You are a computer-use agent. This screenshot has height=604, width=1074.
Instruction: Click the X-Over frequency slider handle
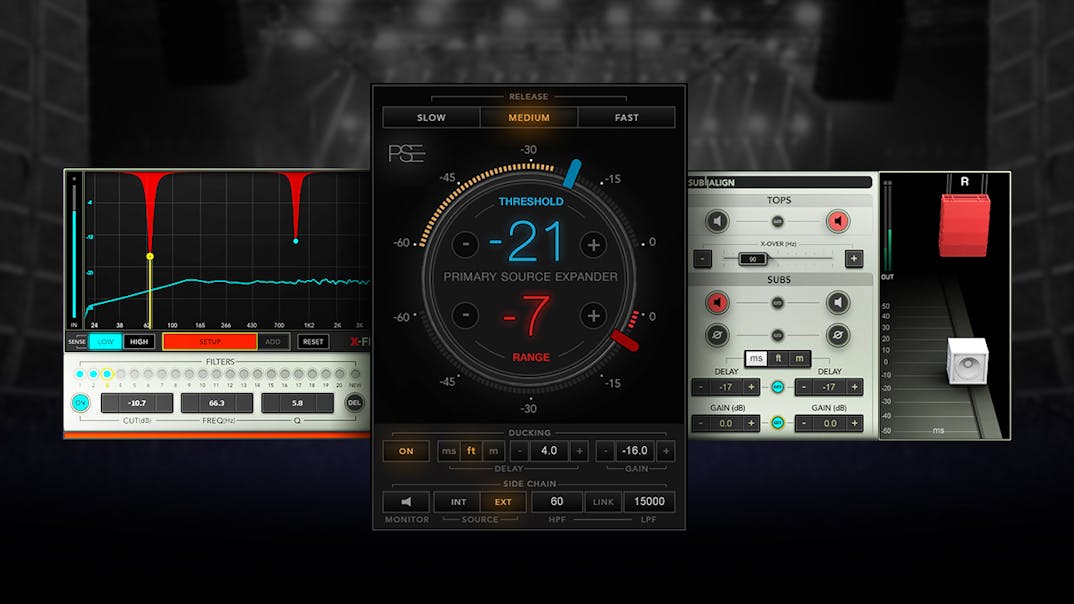752,259
